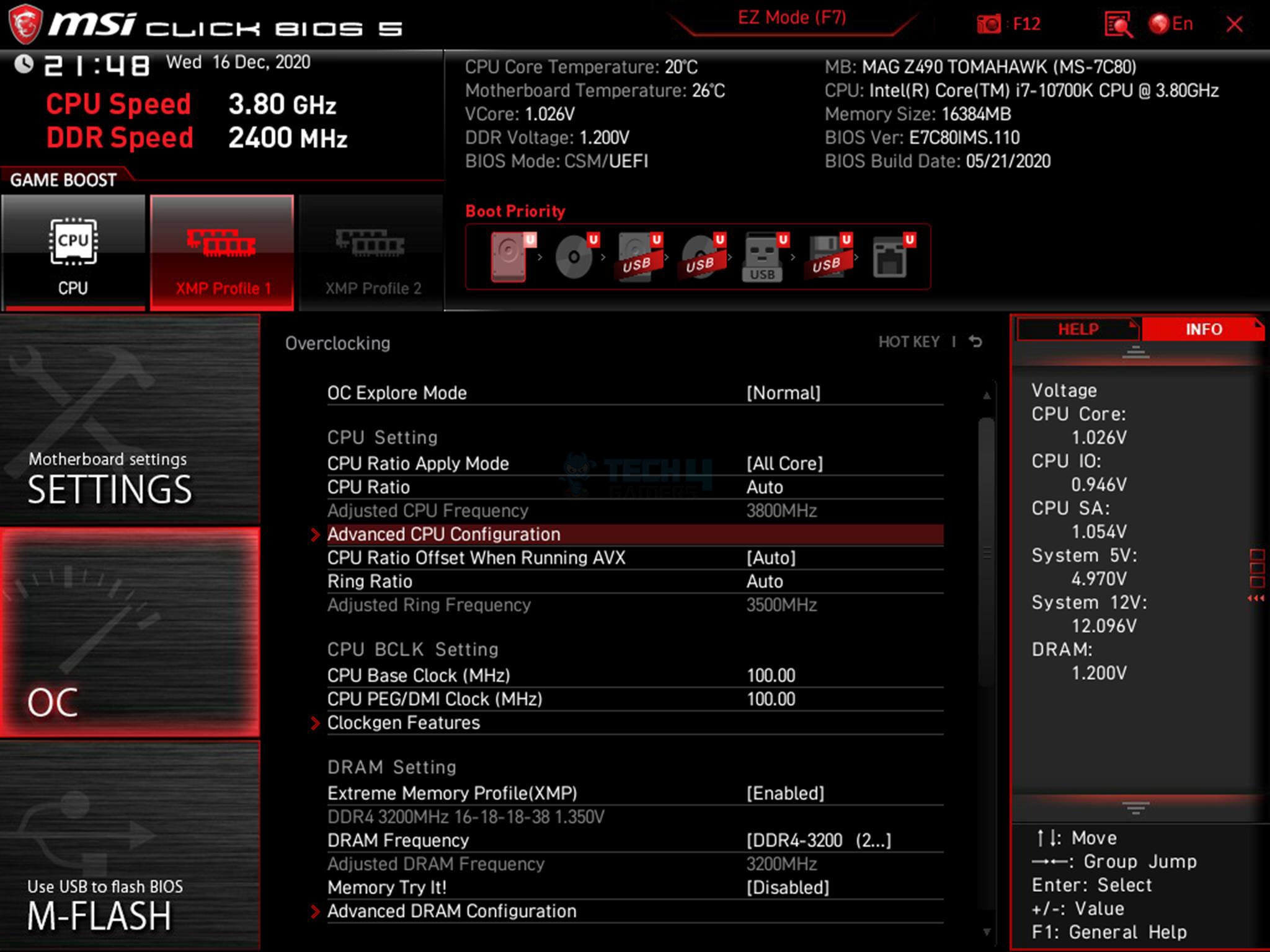The image size is (1270, 952).
Task: Select the Adjusted CPU Frequency row
Action: pyautogui.click(x=635, y=511)
